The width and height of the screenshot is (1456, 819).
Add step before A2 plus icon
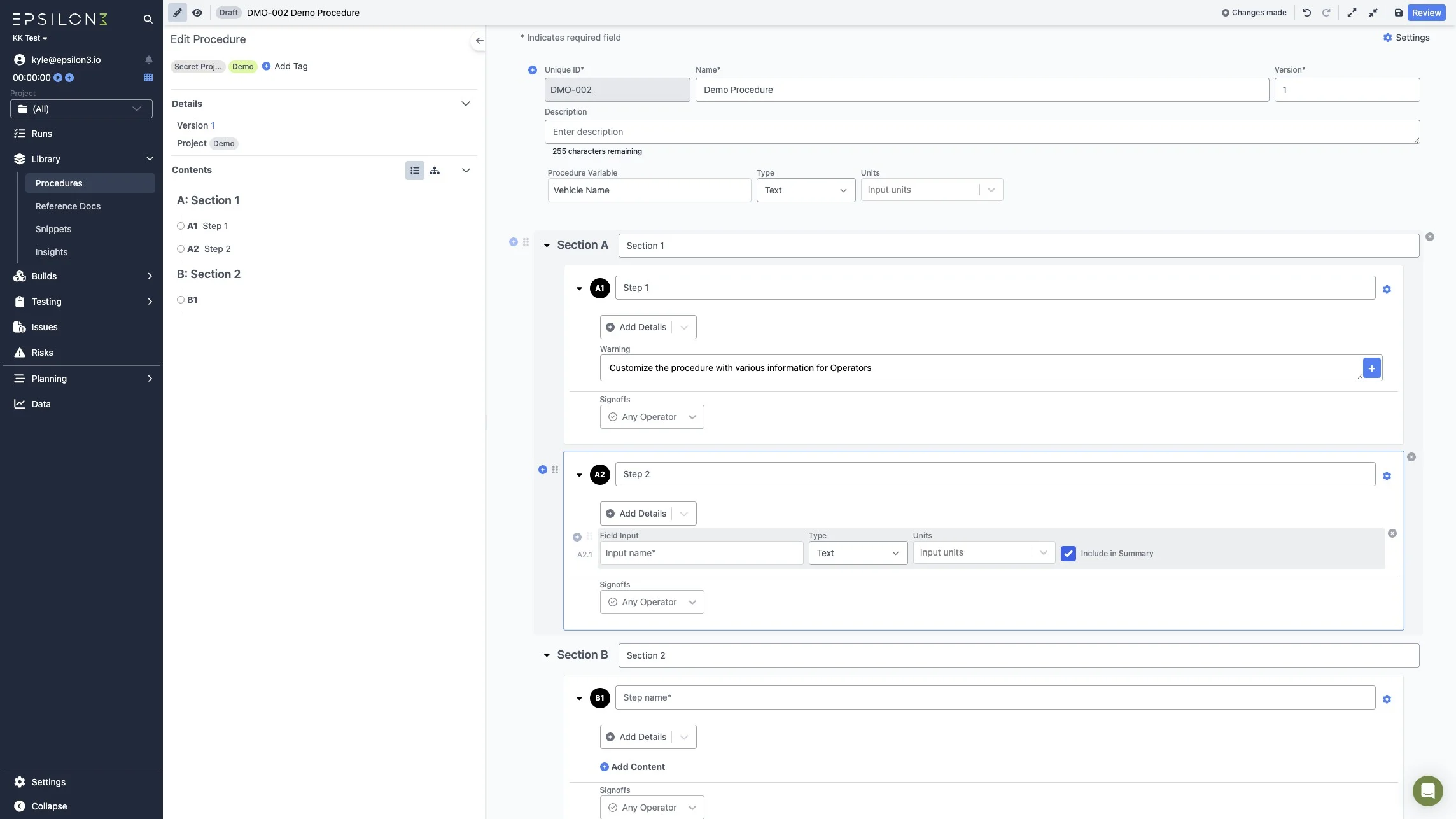pyautogui.click(x=543, y=470)
